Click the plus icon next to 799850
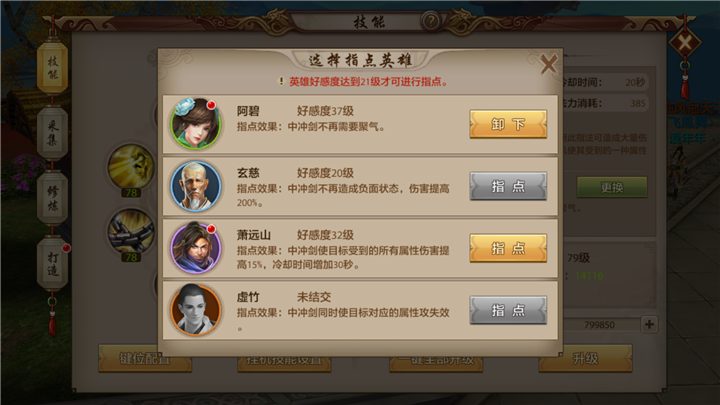 click(x=649, y=324)
